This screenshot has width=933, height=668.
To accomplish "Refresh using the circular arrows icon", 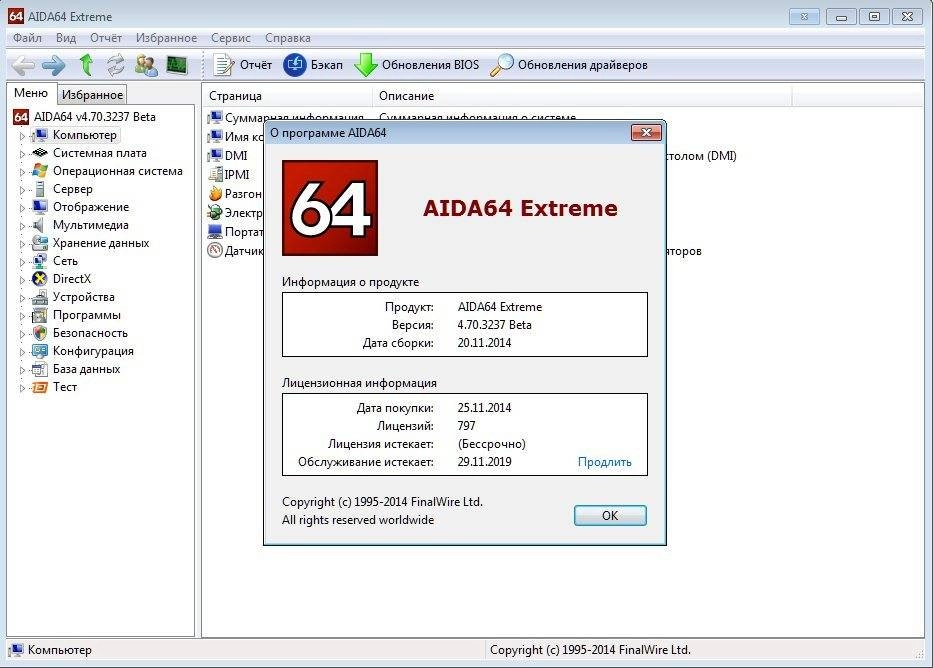I will click(x=116, y=65).
